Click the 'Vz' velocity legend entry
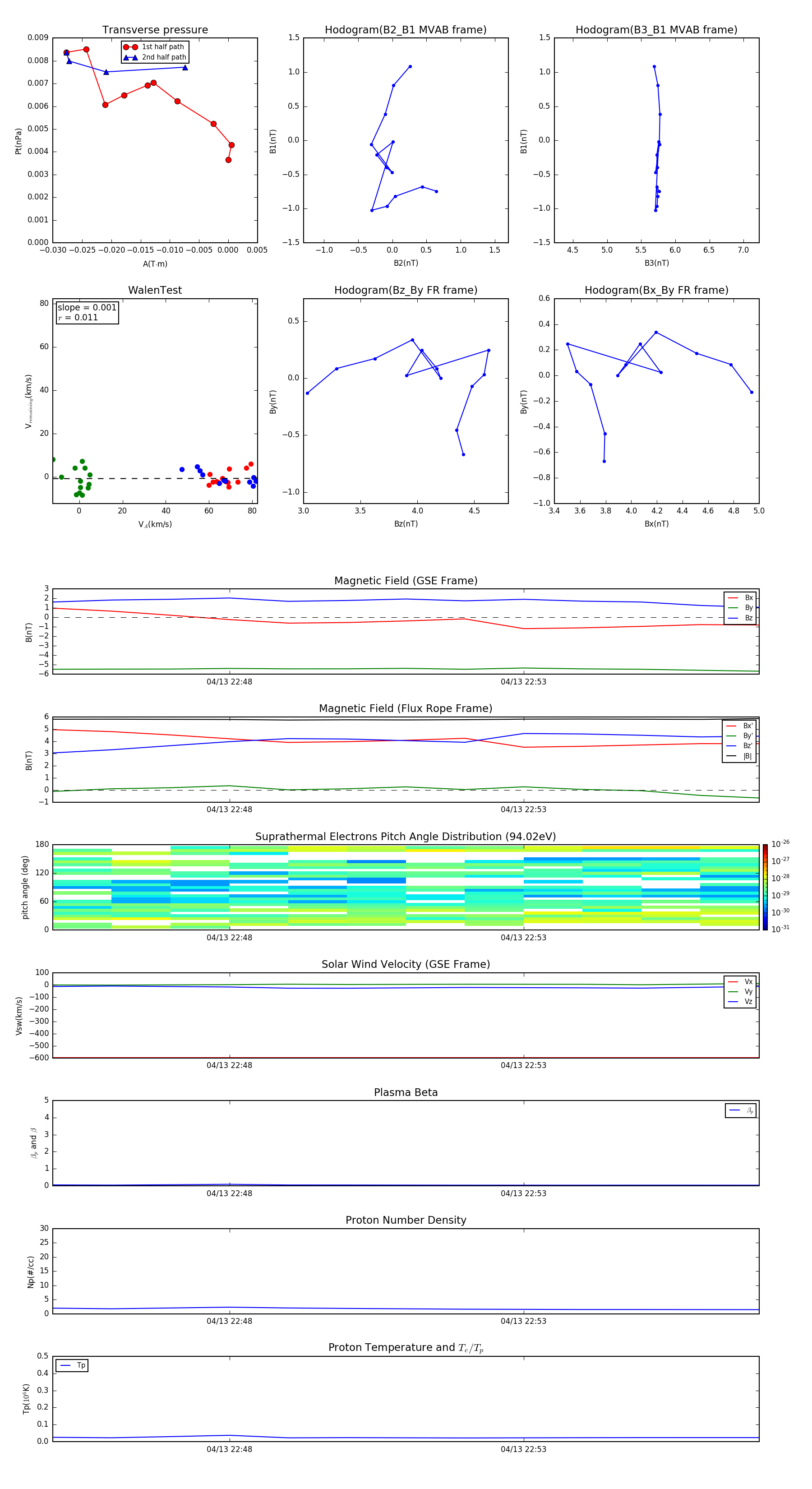812x1489 pixels. [x=740, y=1002]
